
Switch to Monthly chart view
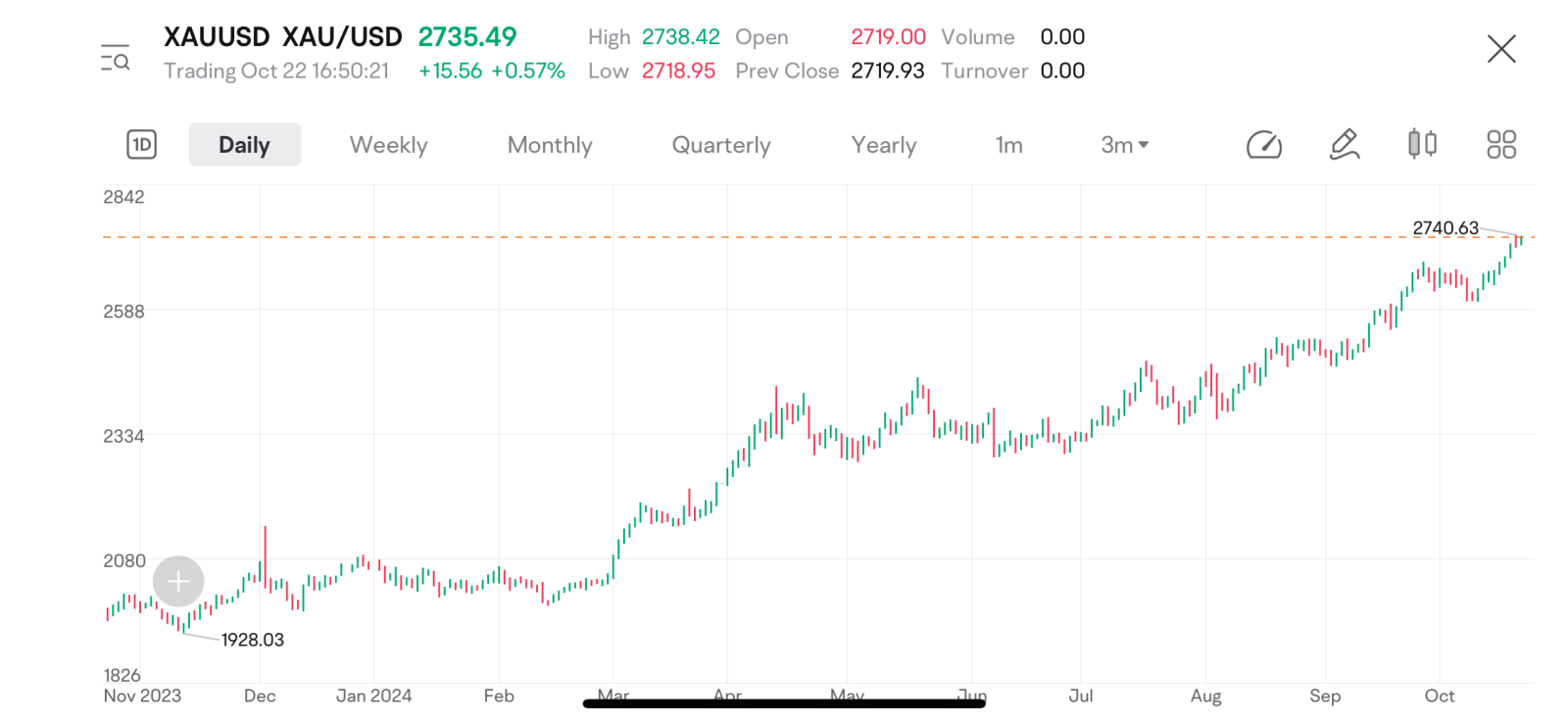[x=550, y=145]
